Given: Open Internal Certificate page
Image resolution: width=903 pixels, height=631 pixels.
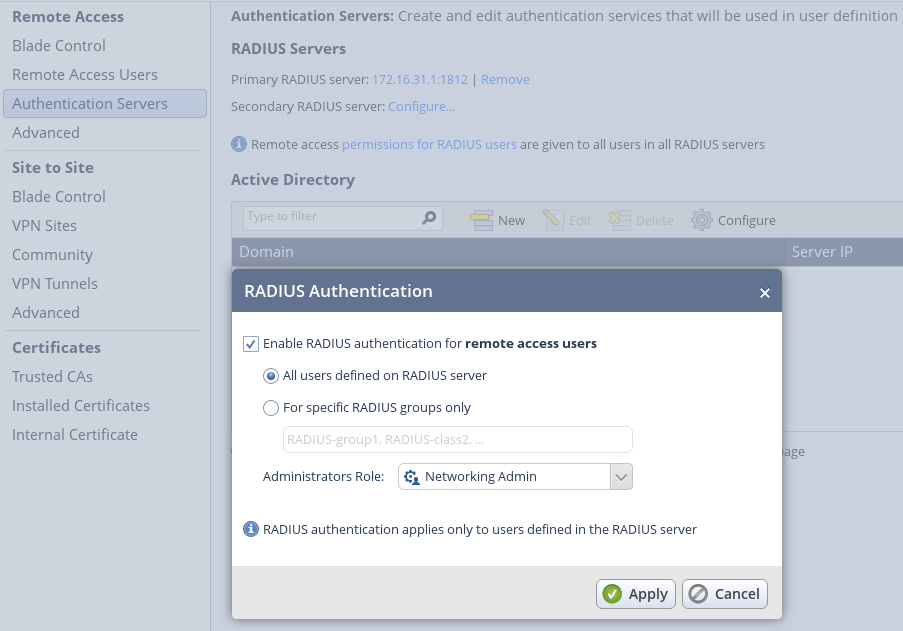Looking at the screenshot, I should click(x=75, y=435).
